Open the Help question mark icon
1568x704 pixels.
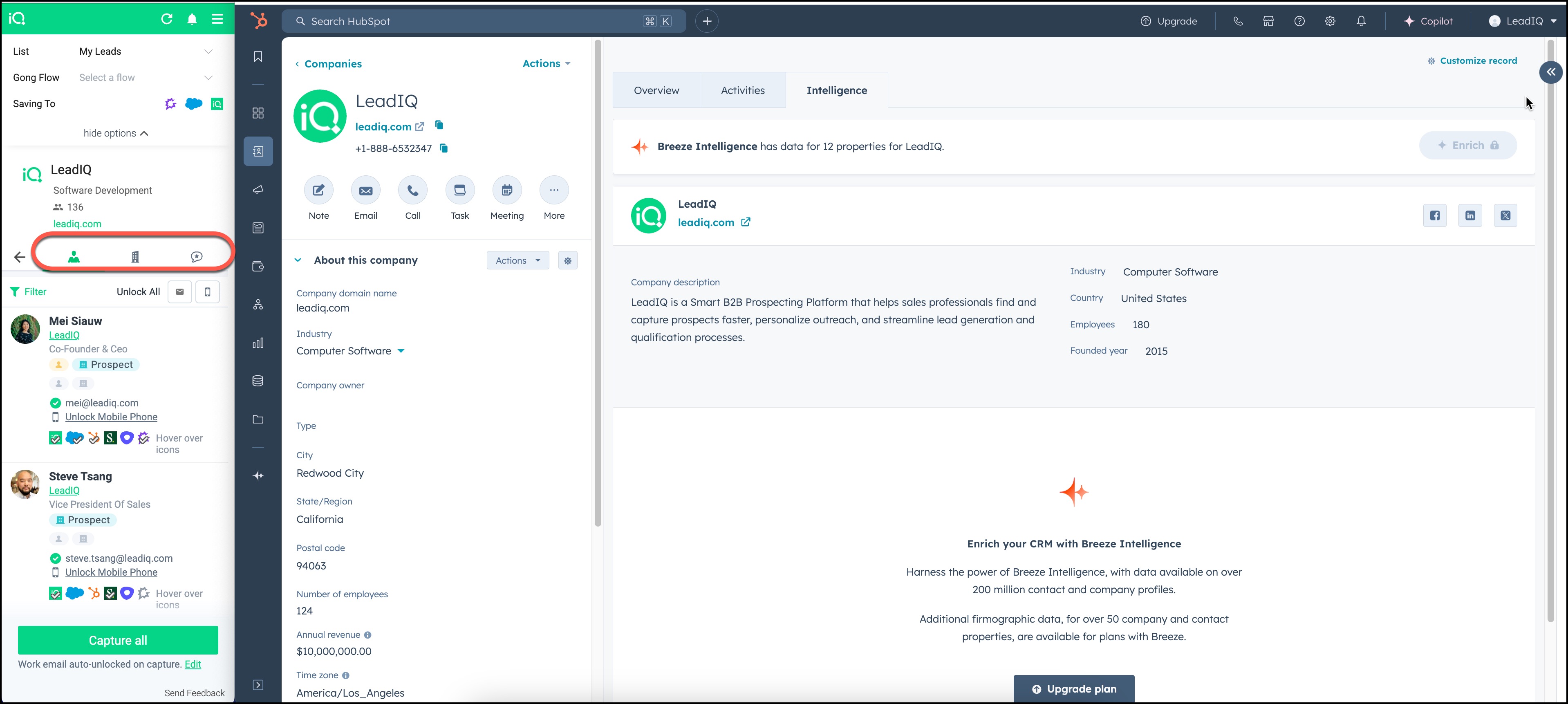click(x=1299, y=21)
